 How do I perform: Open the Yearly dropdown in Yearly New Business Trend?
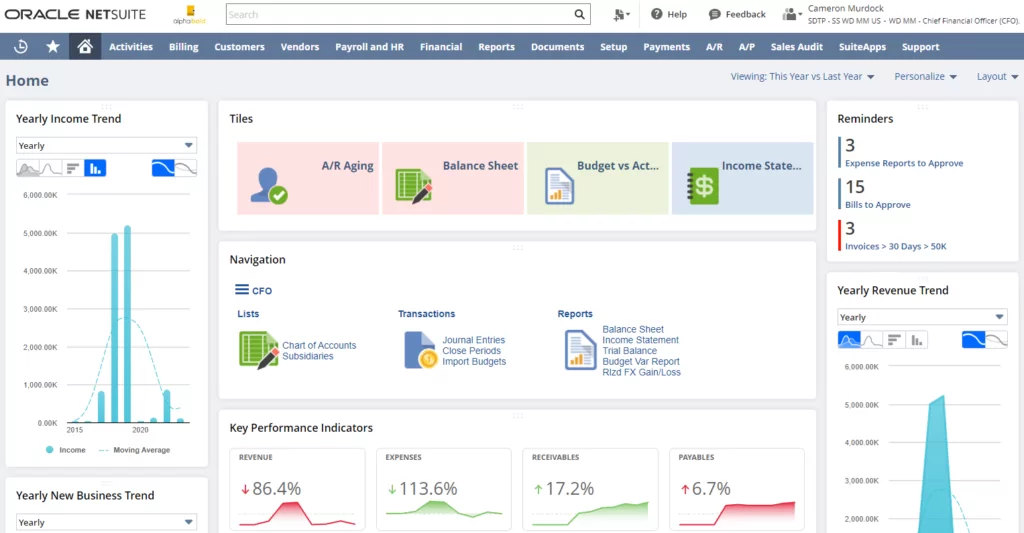point(106,522)
